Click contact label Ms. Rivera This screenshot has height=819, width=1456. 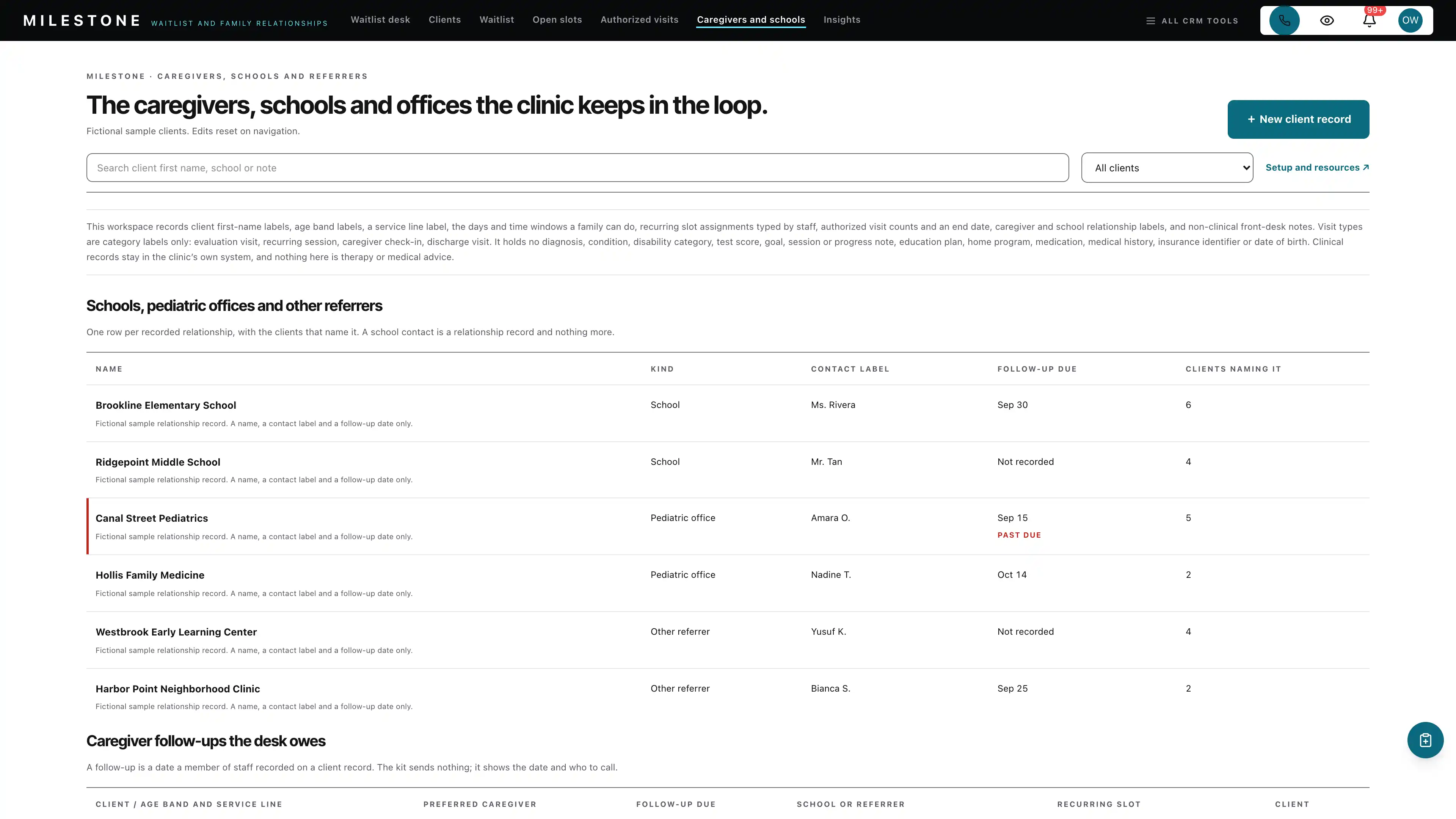coord(833,405)
